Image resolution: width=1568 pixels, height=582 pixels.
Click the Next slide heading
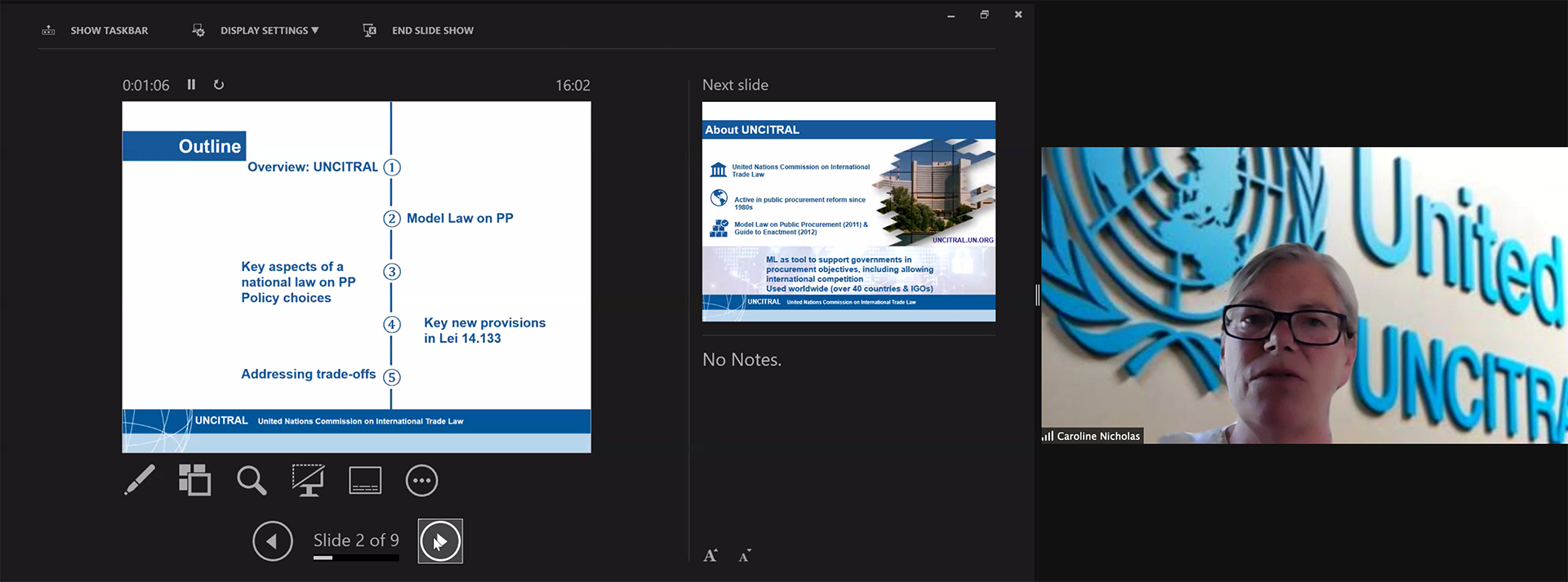pos(735,85)
